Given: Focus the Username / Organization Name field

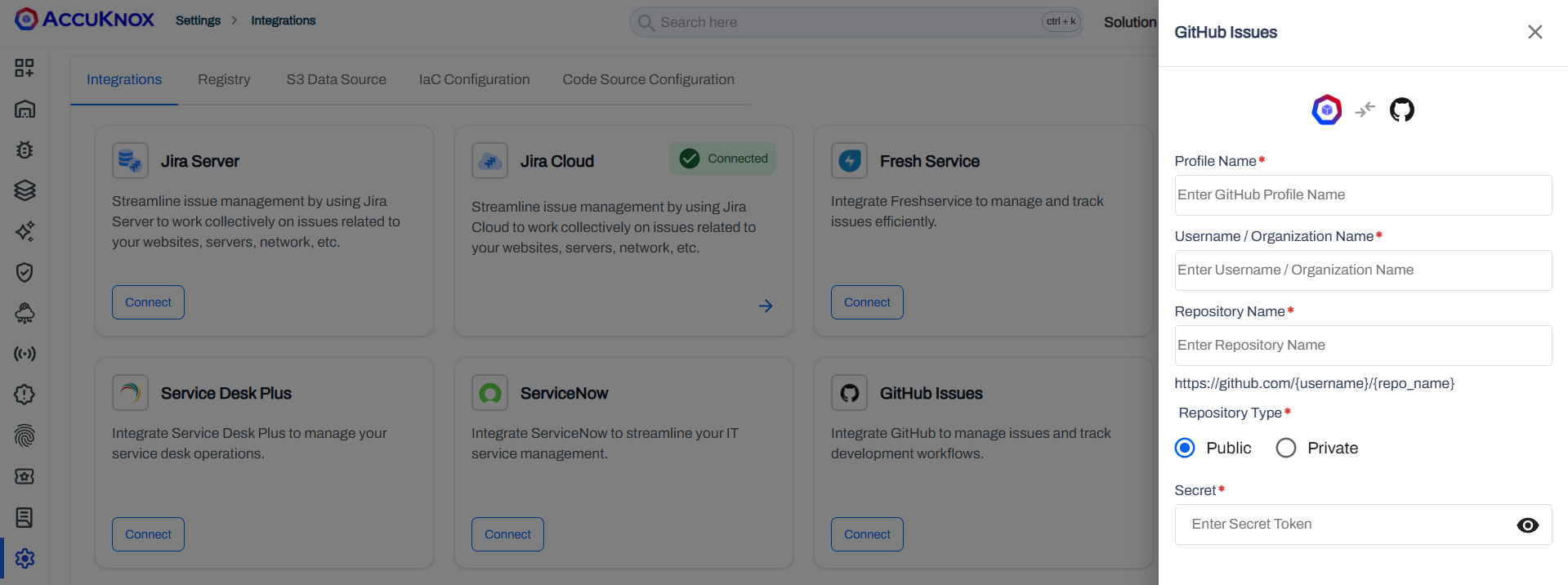Looking at the screenshot, I should (x=1363, y=270).
